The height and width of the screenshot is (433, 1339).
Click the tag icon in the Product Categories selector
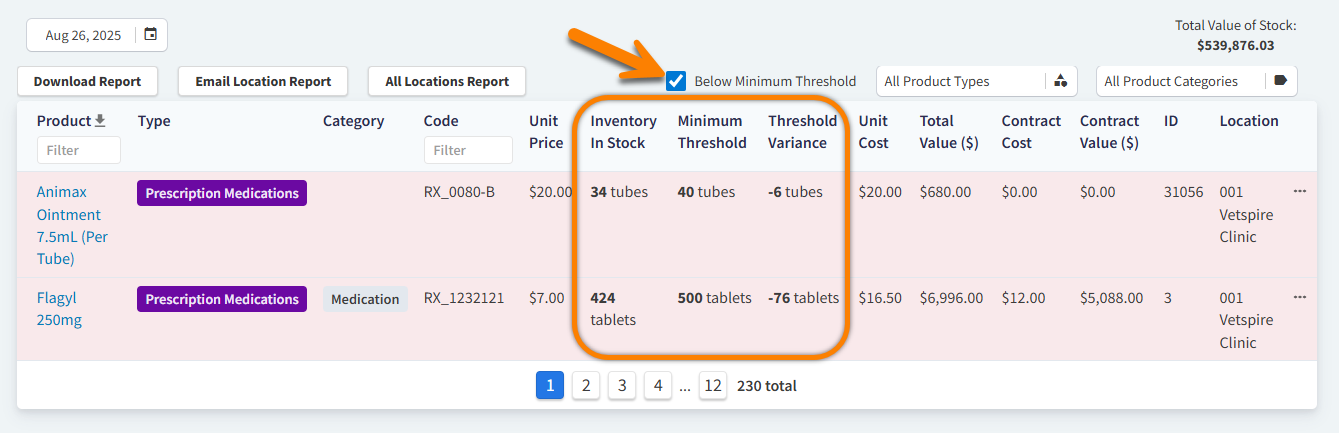pyautogui.click(x=1280, y=81)
